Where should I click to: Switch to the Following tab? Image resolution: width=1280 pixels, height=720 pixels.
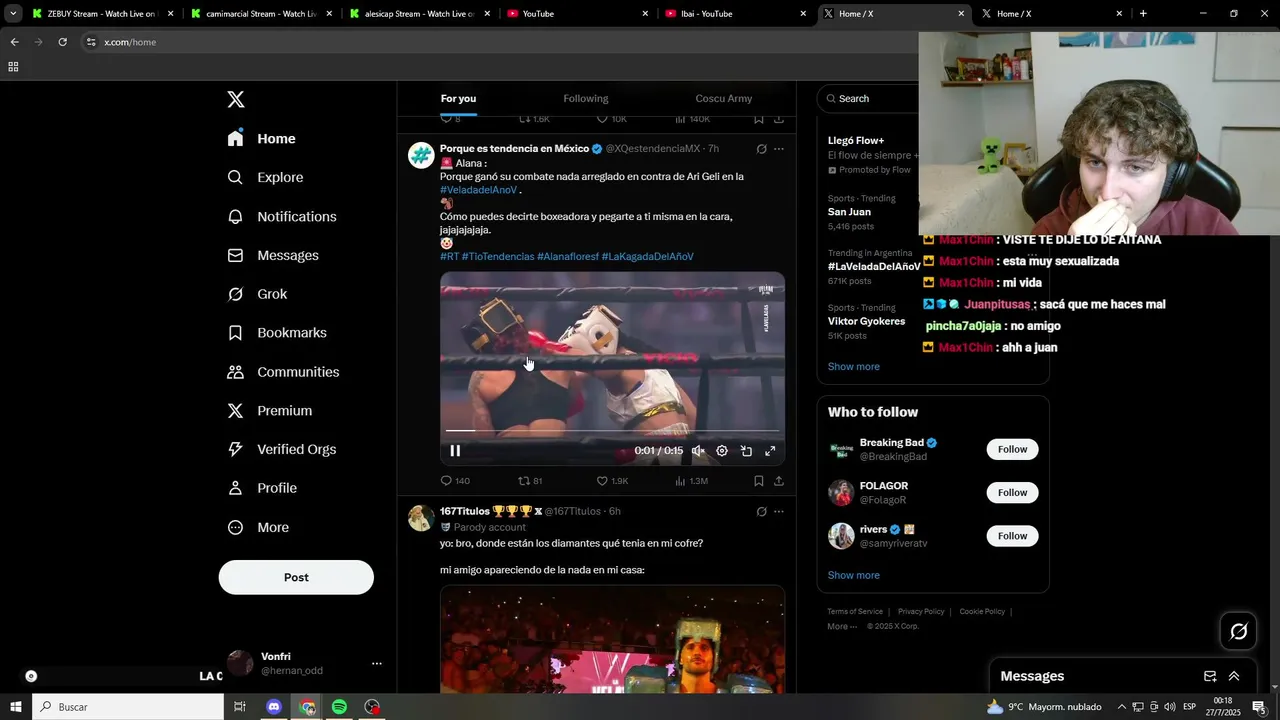(x=585, y=98)
